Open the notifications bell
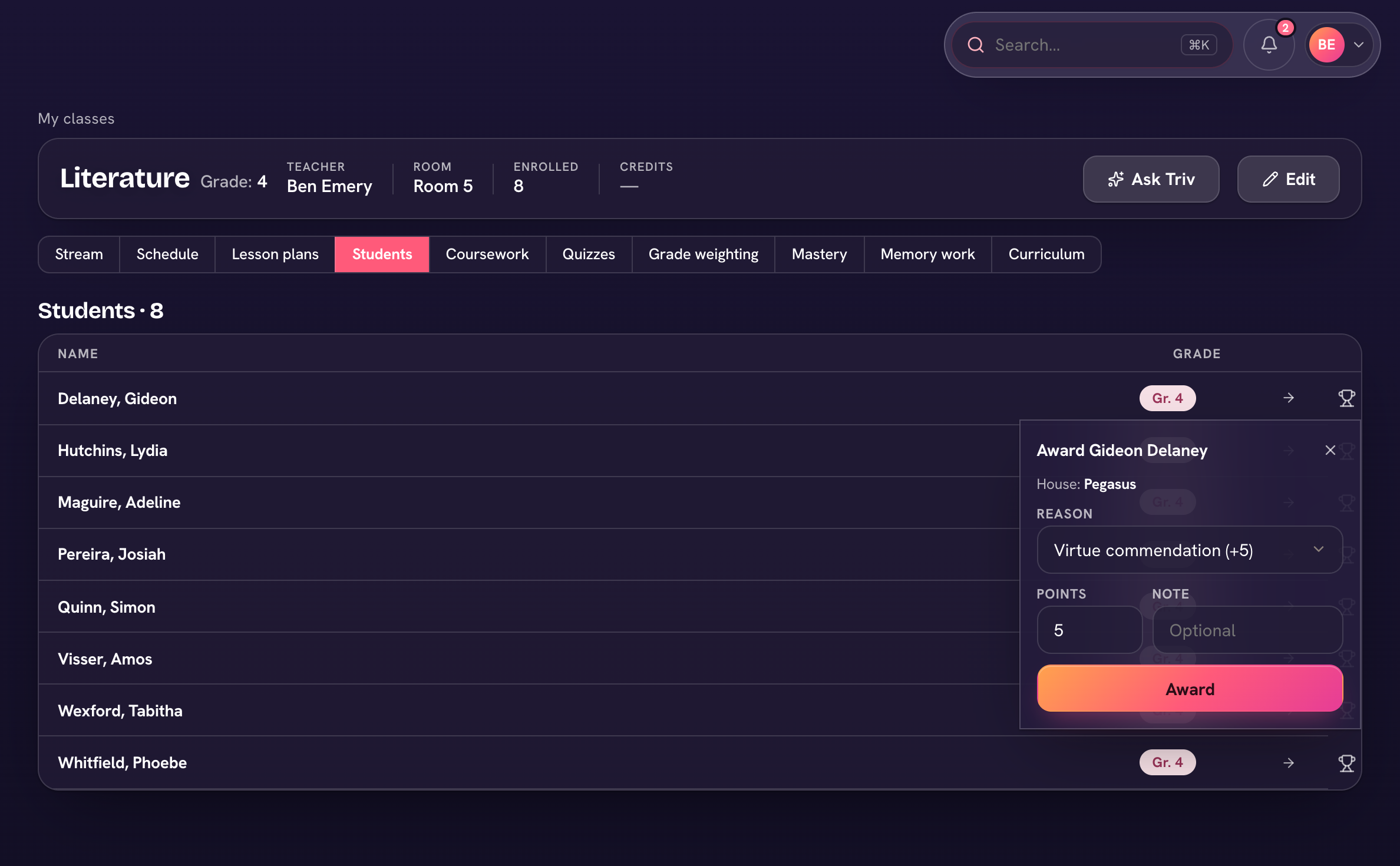 pos(1269,45)
